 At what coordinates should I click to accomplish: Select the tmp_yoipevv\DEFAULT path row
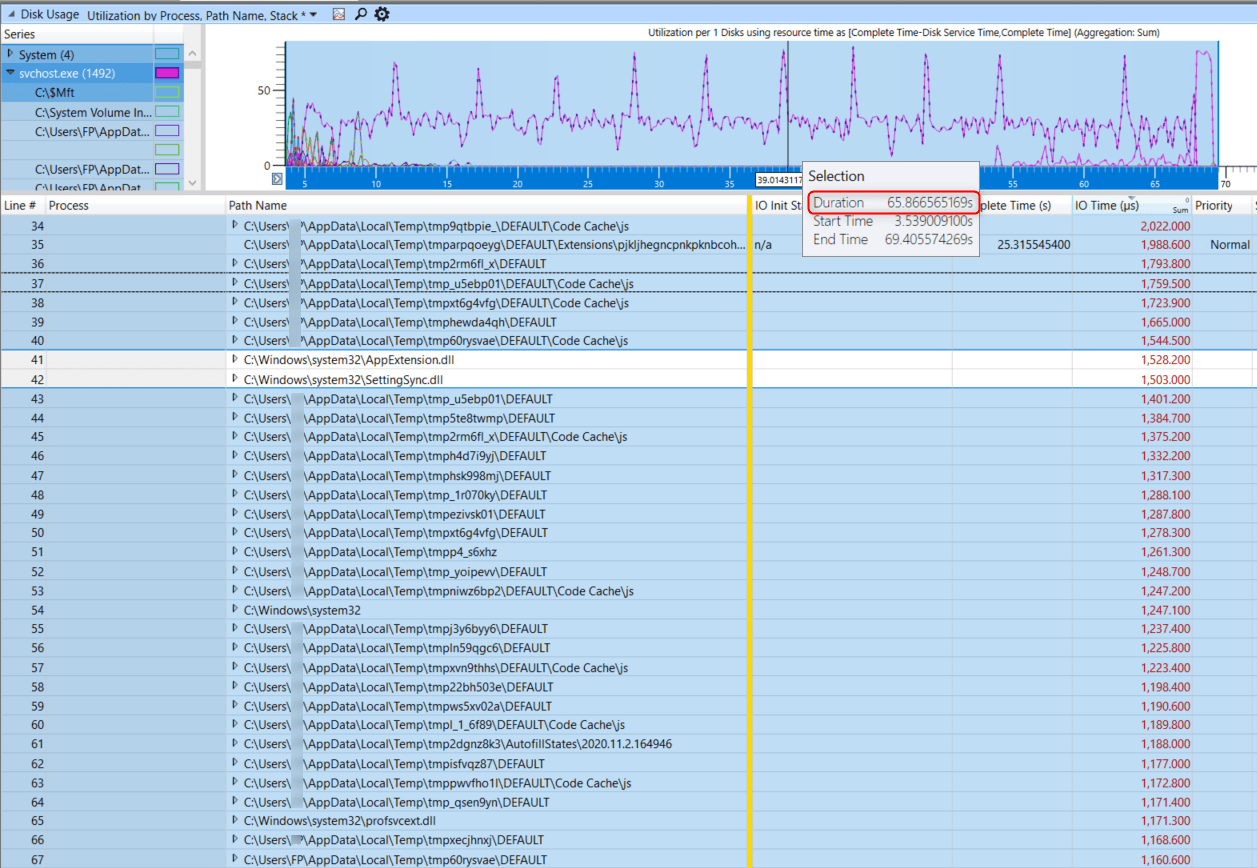[x=395, y=571]
